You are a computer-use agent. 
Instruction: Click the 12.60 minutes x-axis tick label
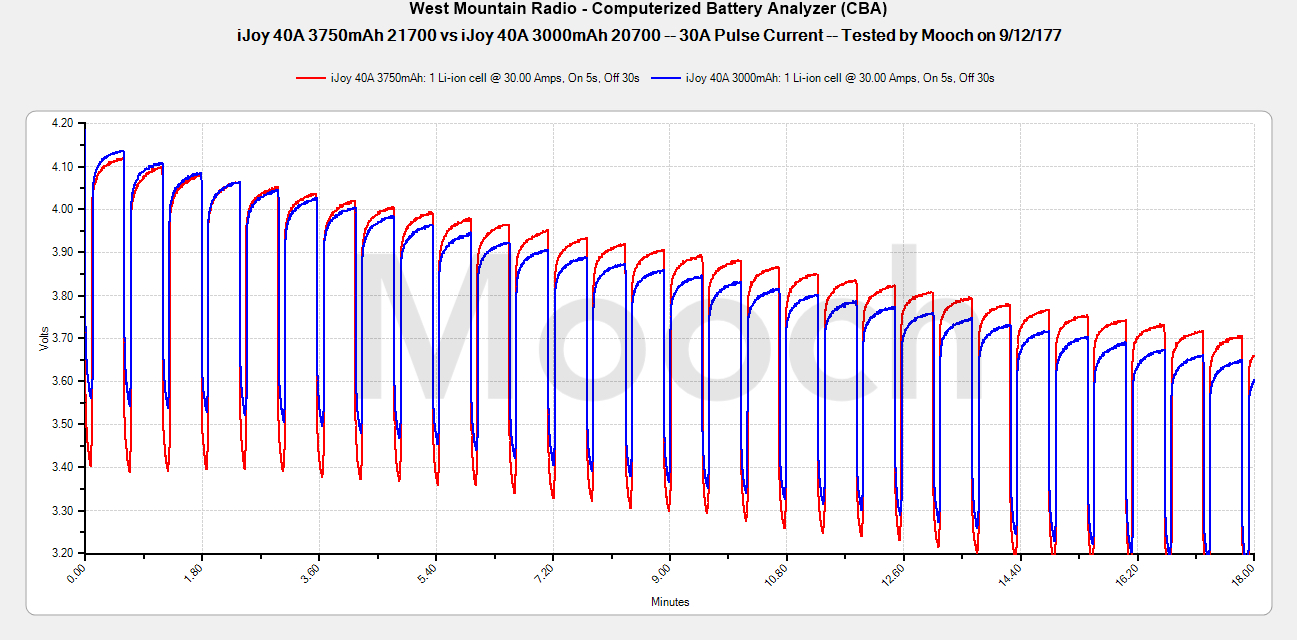[x=894, y=574]
